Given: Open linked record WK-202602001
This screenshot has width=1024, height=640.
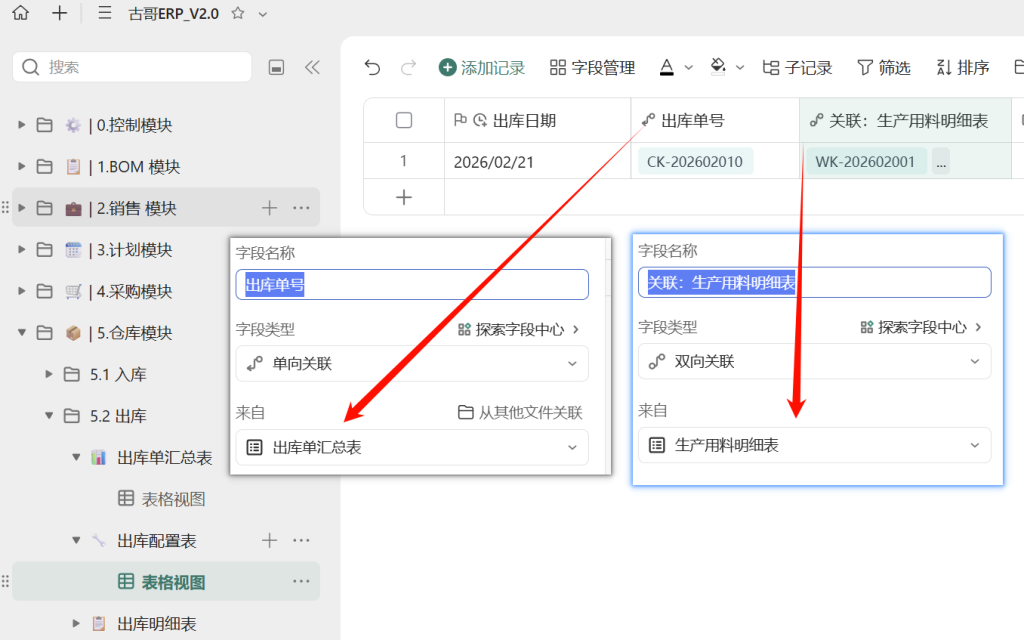Looking at the screenshot, I should coord(865,161).
